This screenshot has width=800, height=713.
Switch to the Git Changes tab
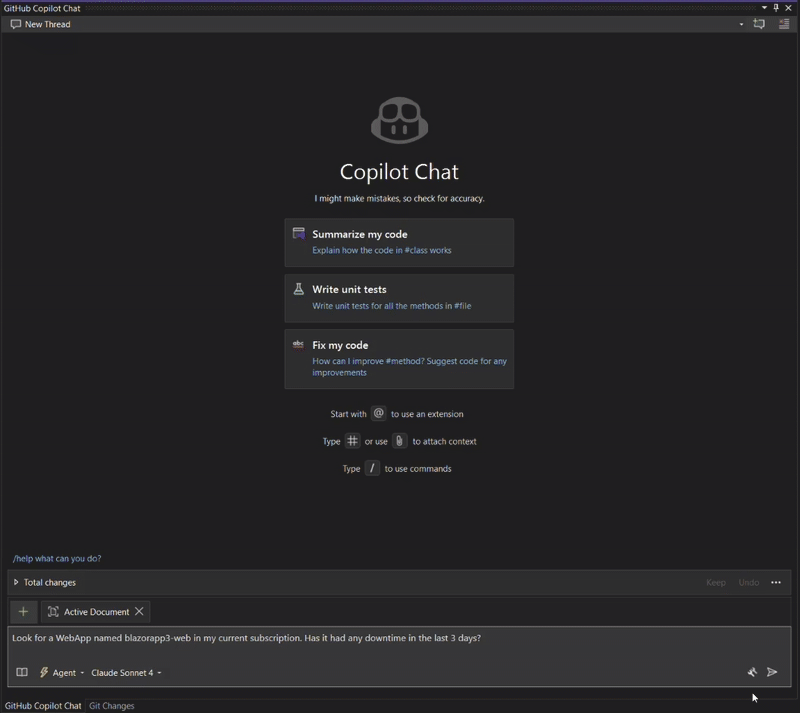coord(111,705)
